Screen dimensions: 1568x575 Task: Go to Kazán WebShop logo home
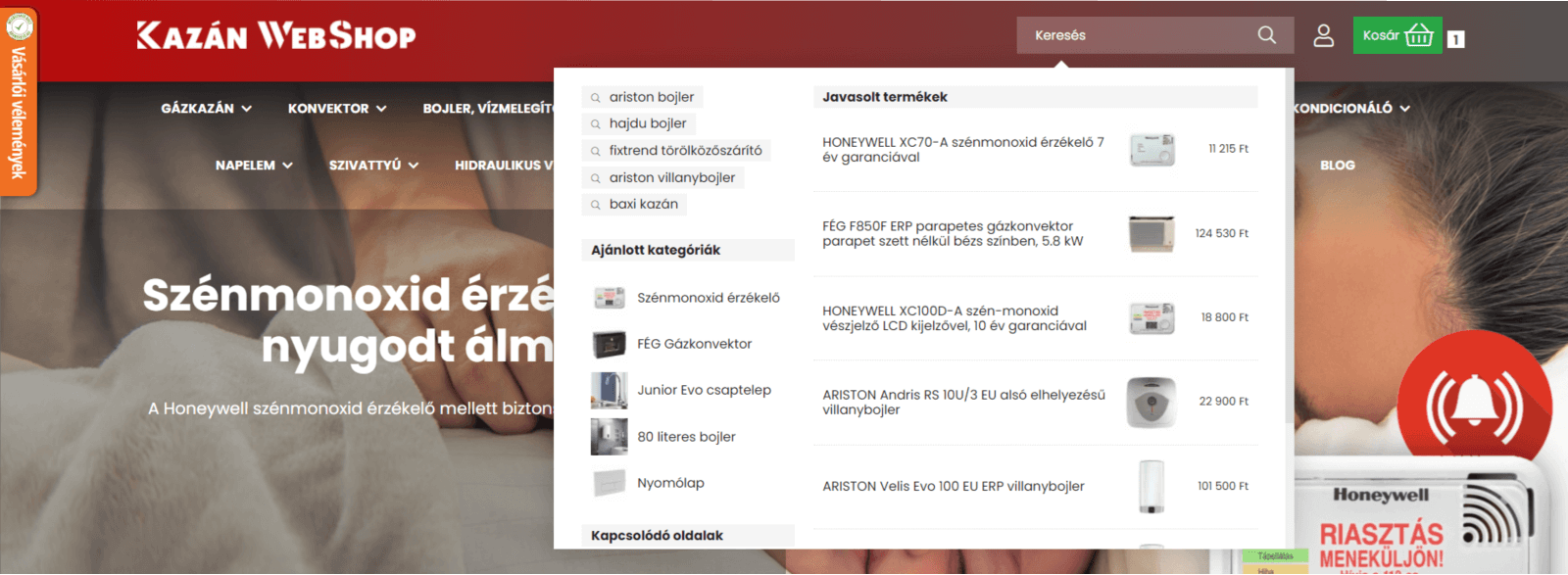click(276, 35)
